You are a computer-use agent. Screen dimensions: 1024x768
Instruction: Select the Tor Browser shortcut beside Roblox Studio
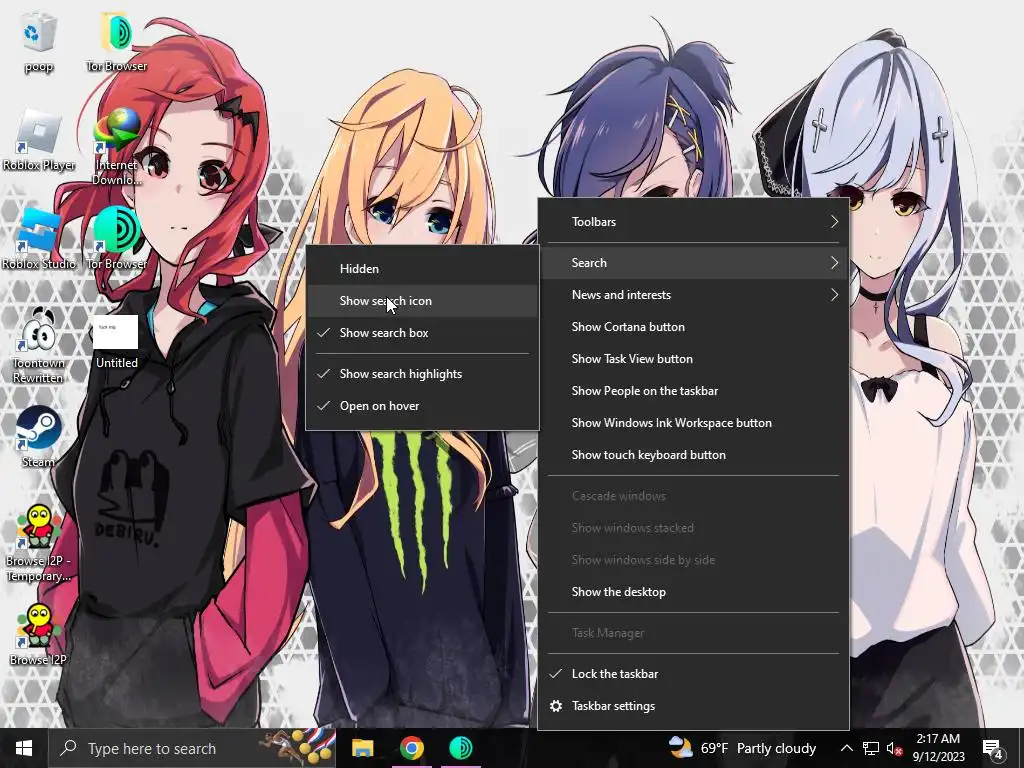pyautogui.click(x=117, y=239)
